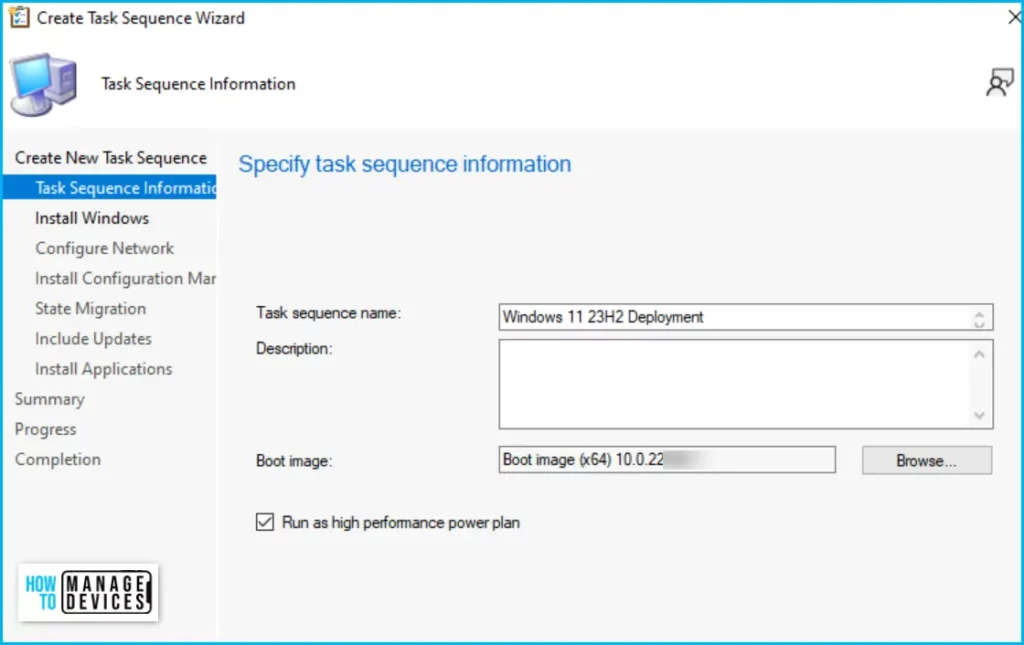Select Install Configuration Manager step
The image size is (1024, 645).
pyautogui.click(x=125, y=278)
